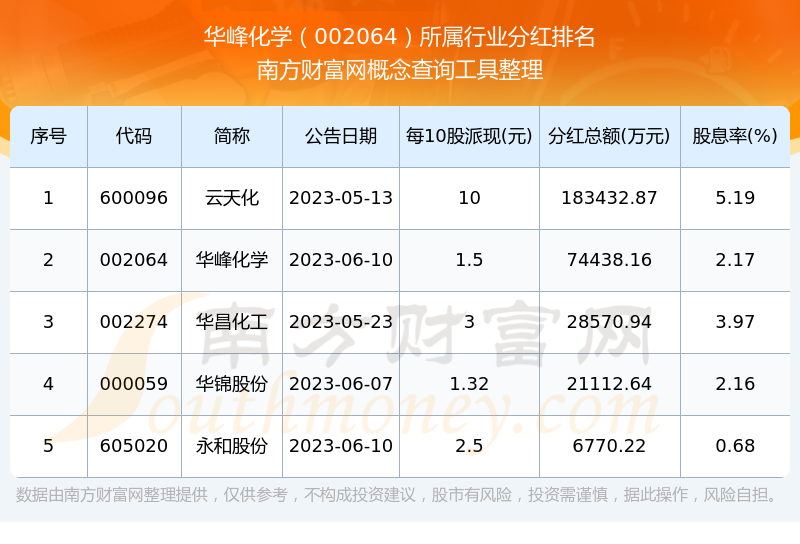The image size is (800, 544).
Task: Click stock code 002274
Action: (x=134, y=322)
